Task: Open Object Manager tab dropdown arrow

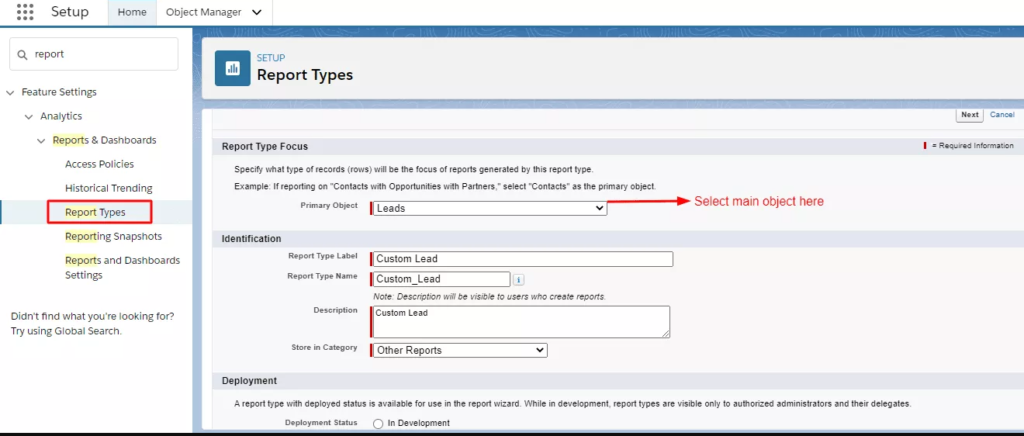Action: (257, 12)
